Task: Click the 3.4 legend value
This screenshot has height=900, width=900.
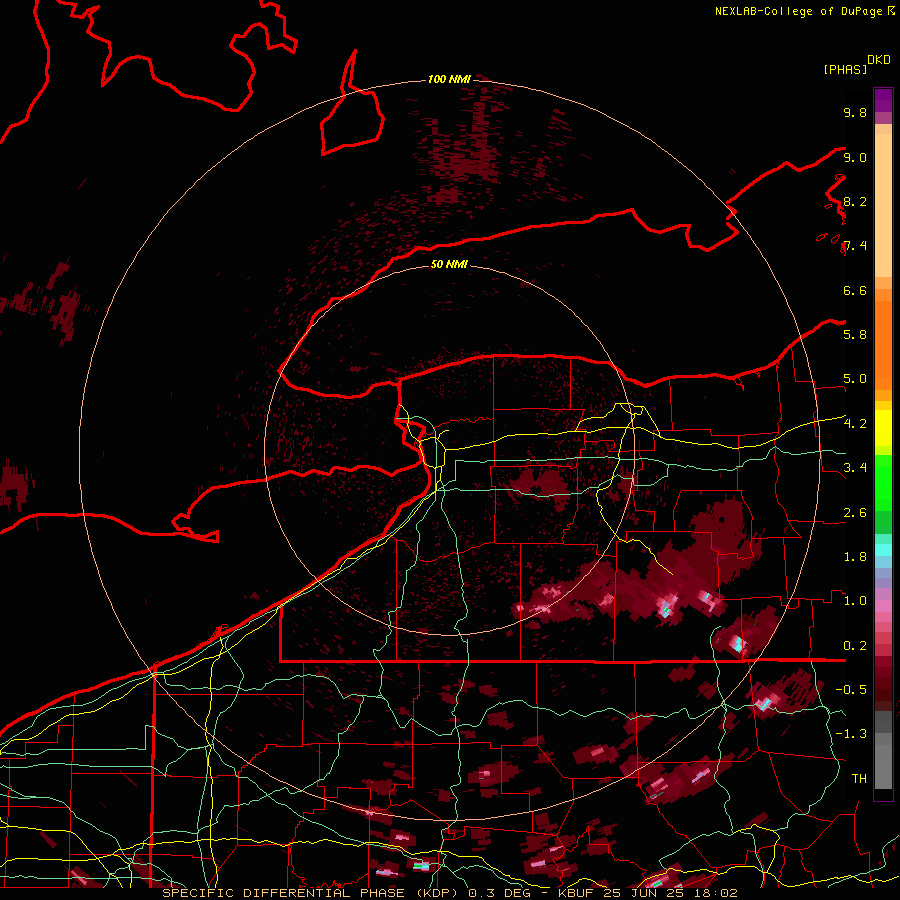Action: click(x=855, y=468)
